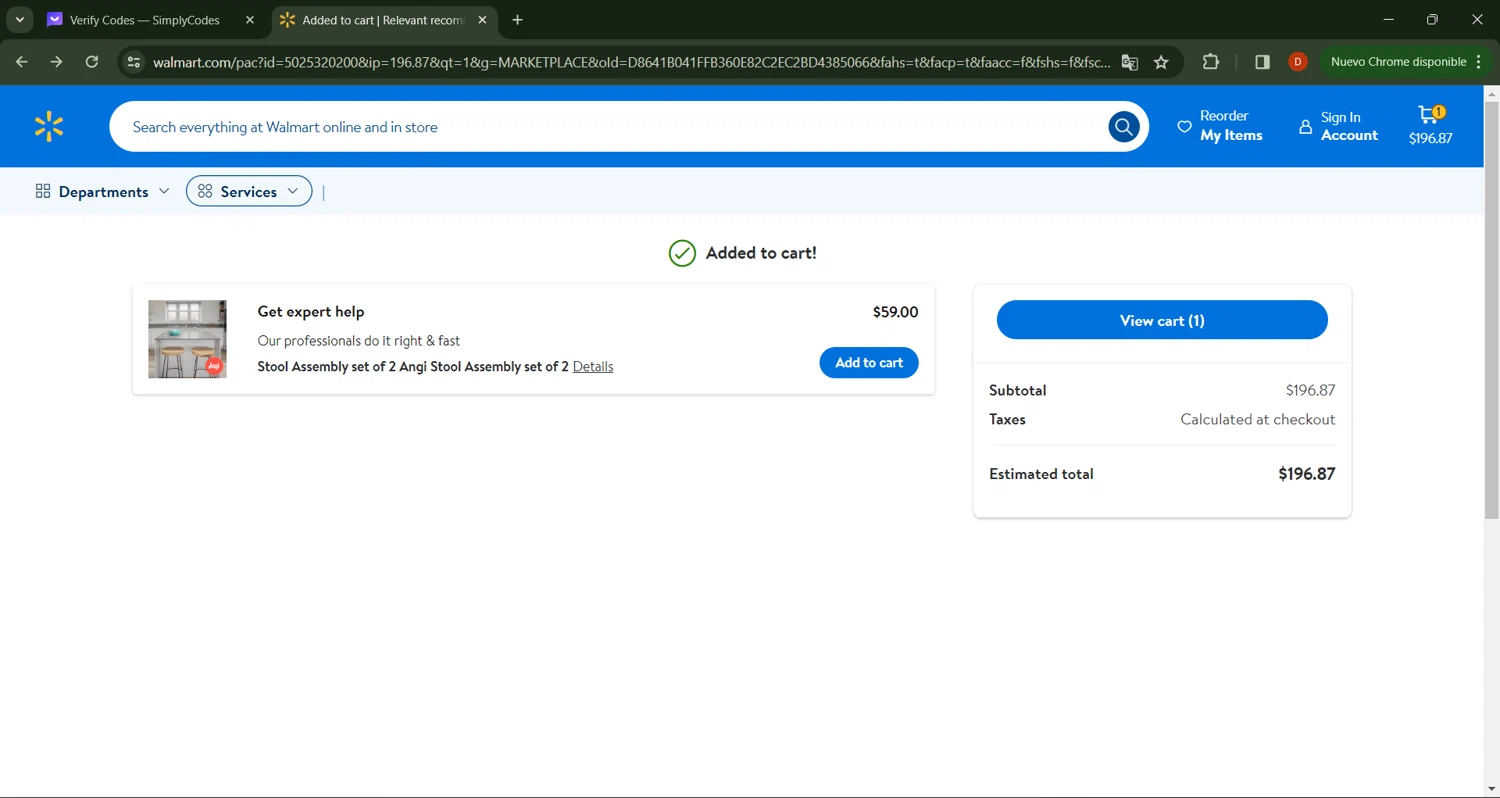View site information icon in address bar
The height and width of the screenshot is (798, 1500).
[133, 62]
